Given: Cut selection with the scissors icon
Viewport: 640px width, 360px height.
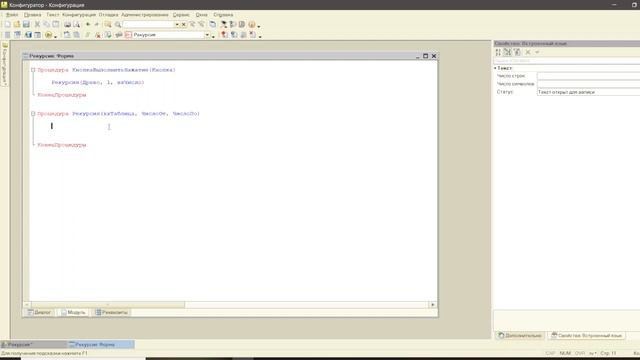Looking at the screenshot, I should tap(37, 24).
